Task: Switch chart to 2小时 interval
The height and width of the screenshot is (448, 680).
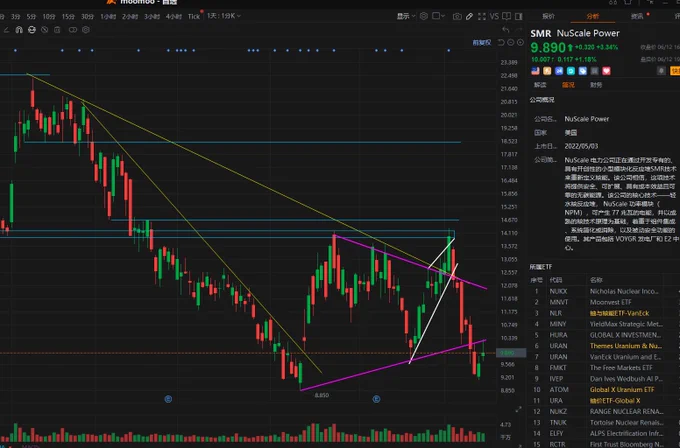Action: coord(130,16)
